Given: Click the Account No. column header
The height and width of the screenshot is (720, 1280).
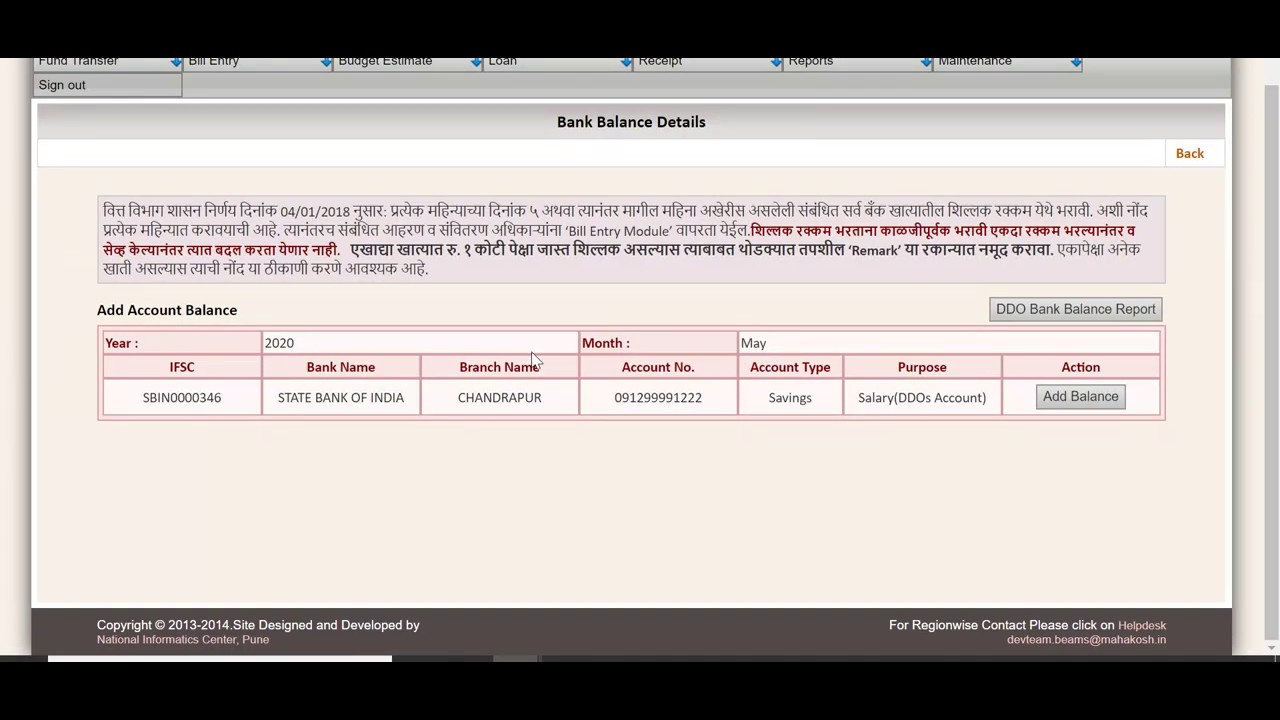Looking at the screenshot, I should 658,367.
